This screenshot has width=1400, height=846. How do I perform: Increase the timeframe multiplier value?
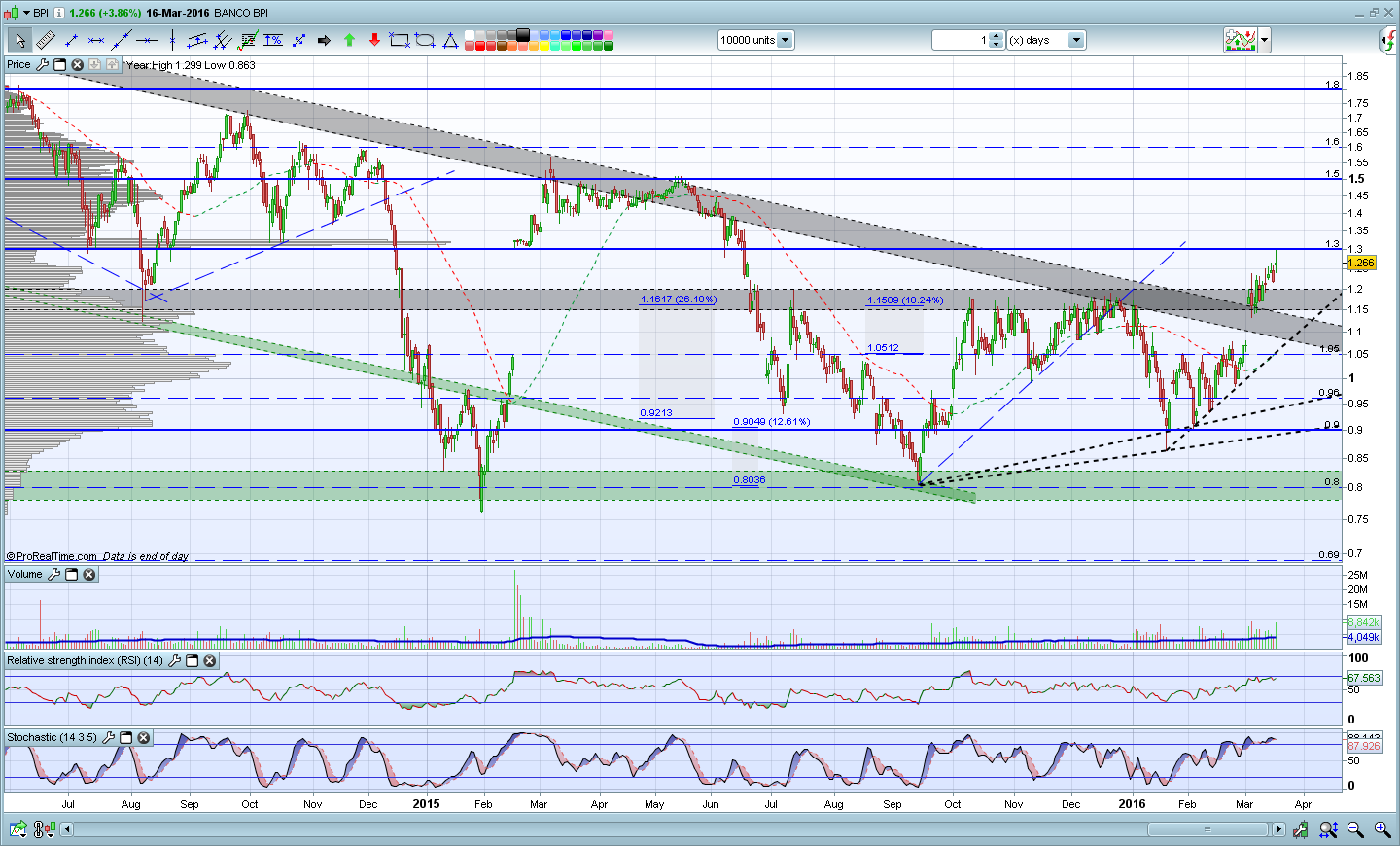pyautogui.click(x=996, y=36)
